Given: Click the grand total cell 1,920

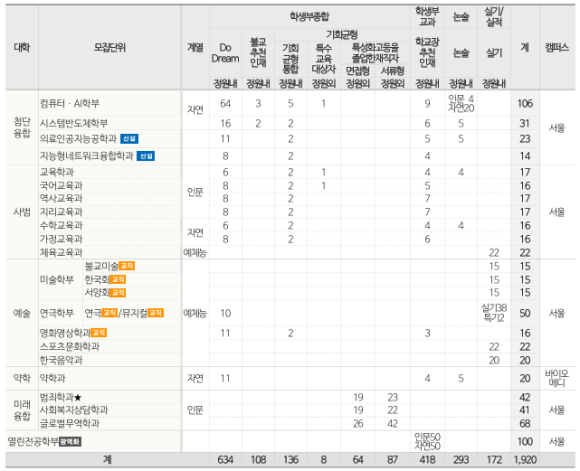Looking at the screenshot, I should coord(525,460).
